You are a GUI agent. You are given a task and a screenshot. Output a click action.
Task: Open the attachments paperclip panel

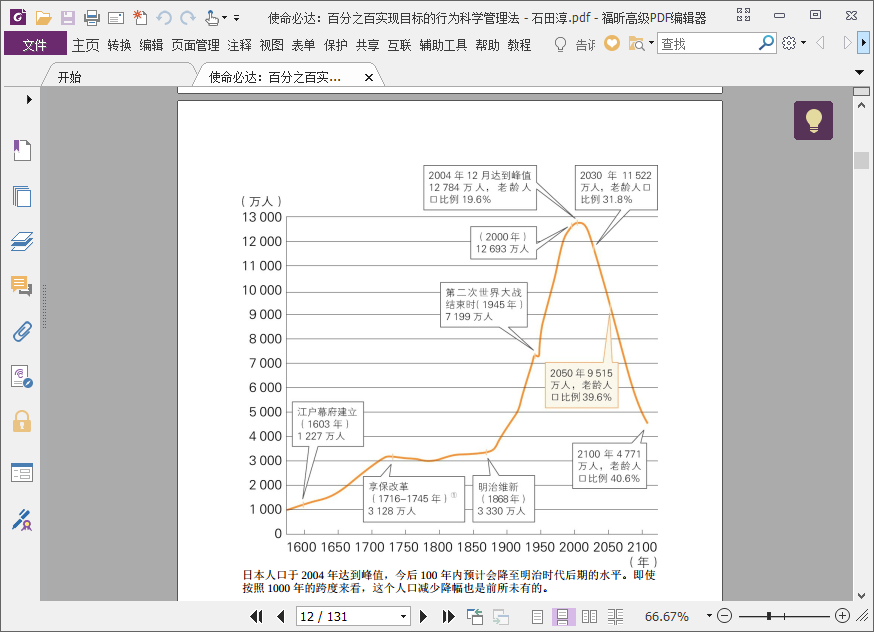point(22,332)
